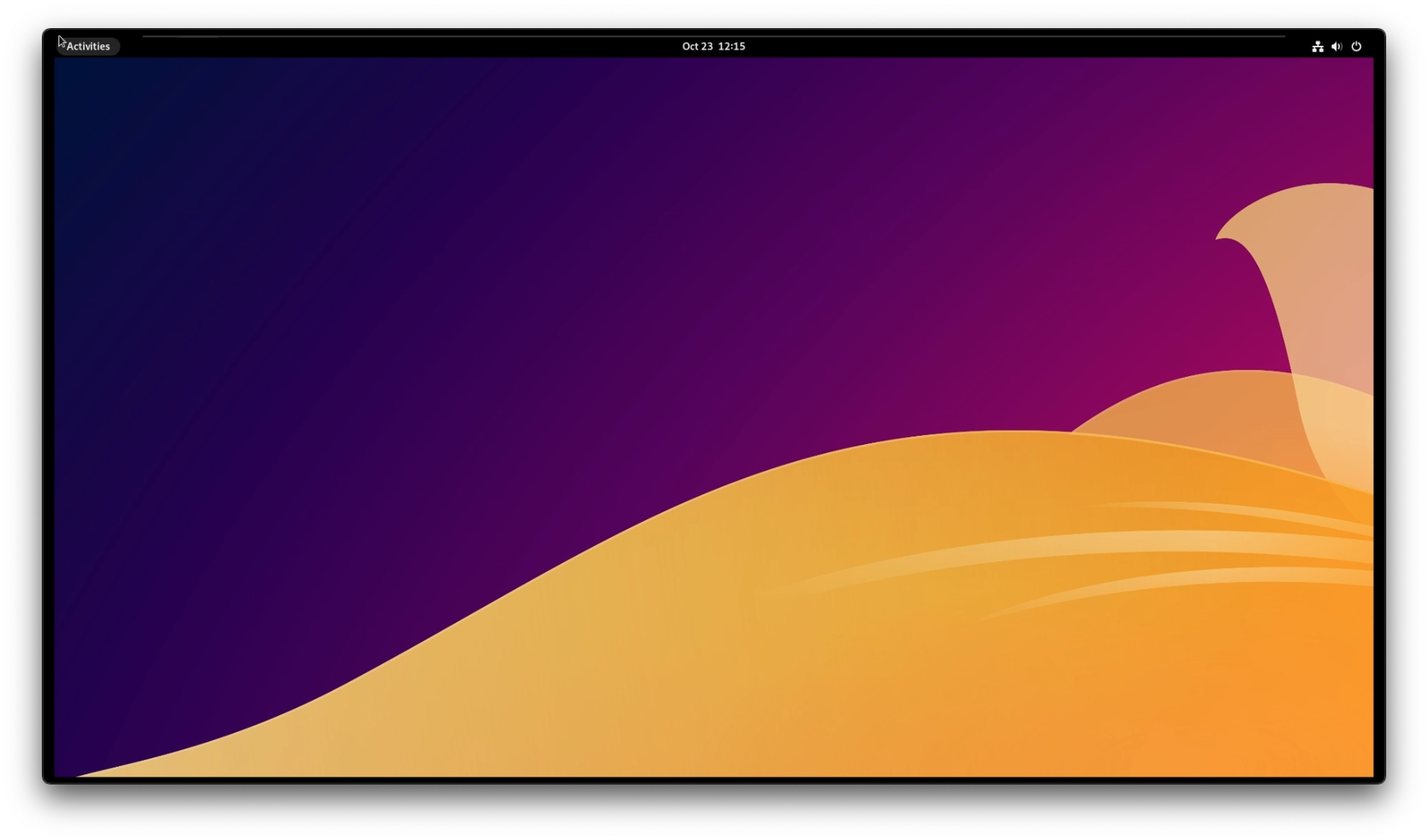
Task: Show volume controls from speaker icon
Action: pos(1337,46)
